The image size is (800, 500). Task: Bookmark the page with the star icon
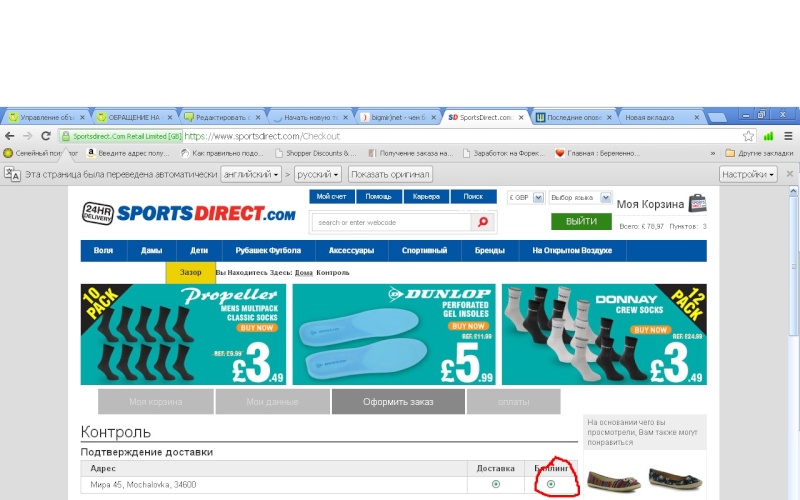748,136
